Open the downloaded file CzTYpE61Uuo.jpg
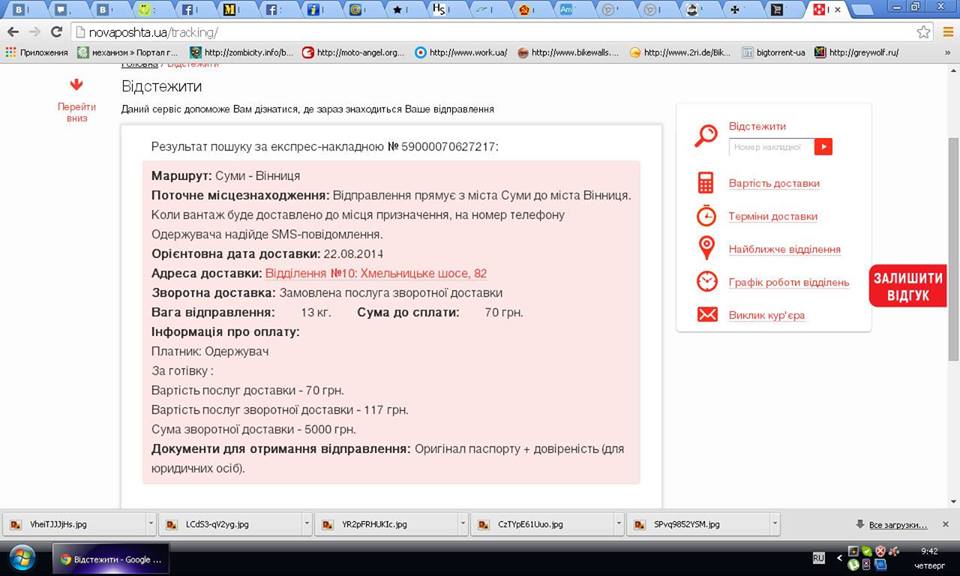This screenshot has height=576, width=960. (x=542, y=525)
